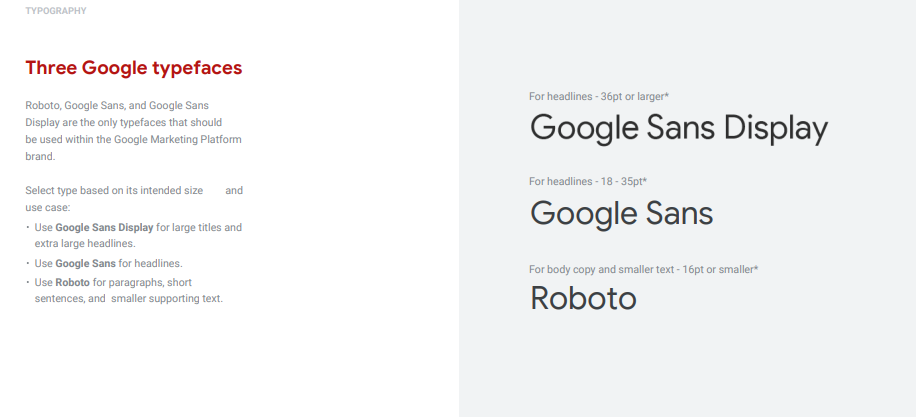Click the words Google Marketing Platform
Image resolution: width=916 pixels, height=417 pixels.
click(178, 140)
